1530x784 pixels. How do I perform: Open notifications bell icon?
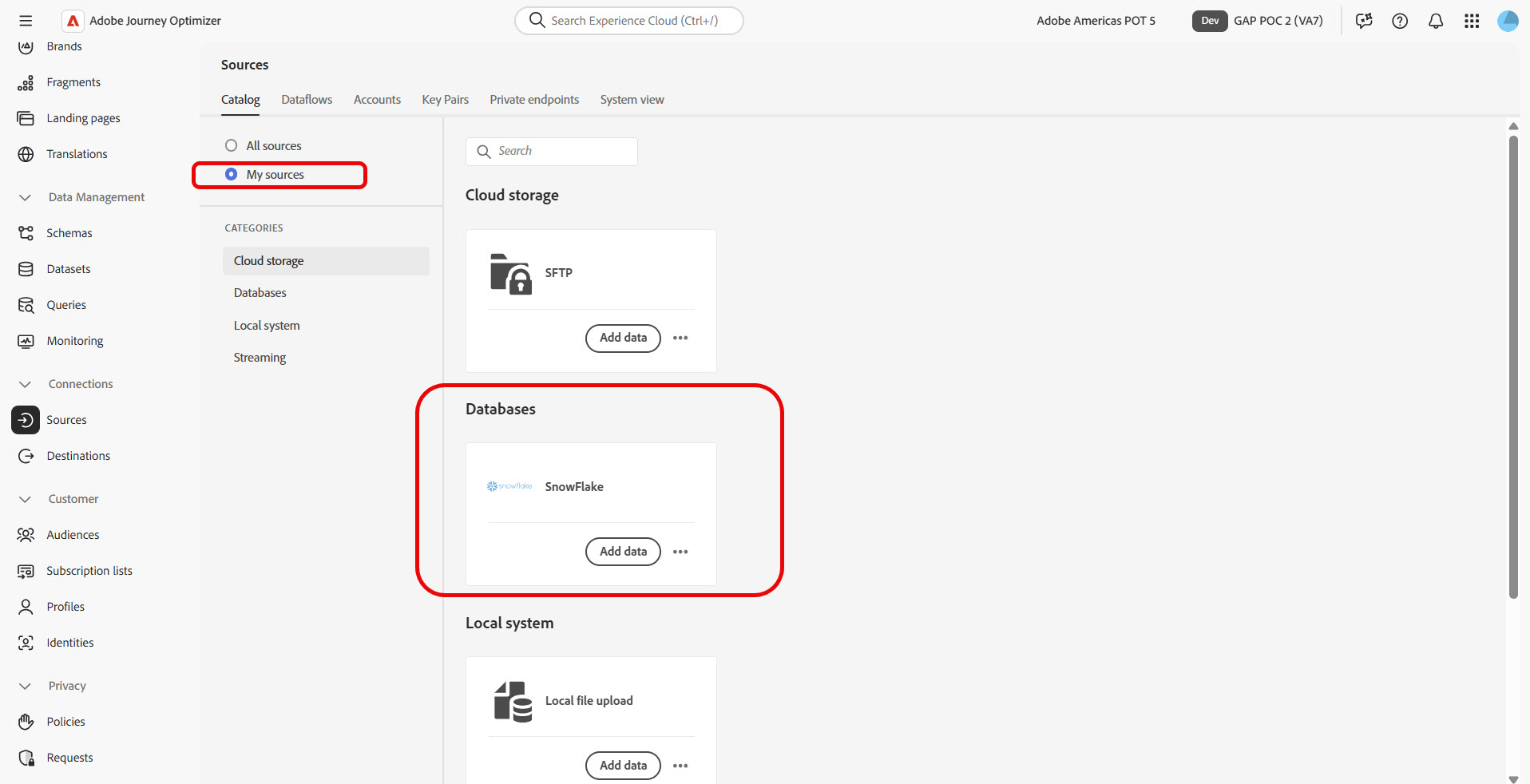(x=1436, y=21)
